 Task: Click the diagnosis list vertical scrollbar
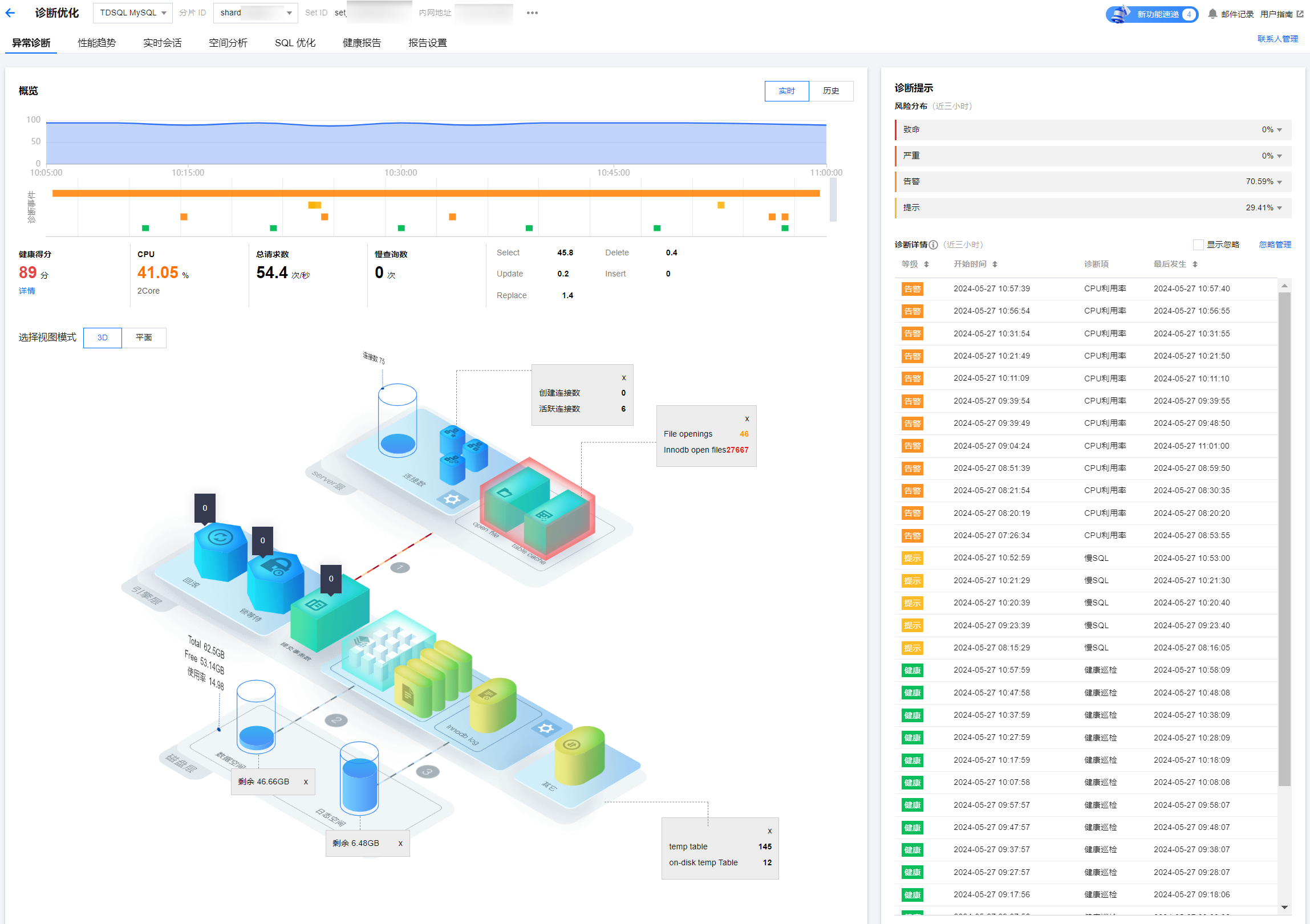click(x=1284, y=536)
